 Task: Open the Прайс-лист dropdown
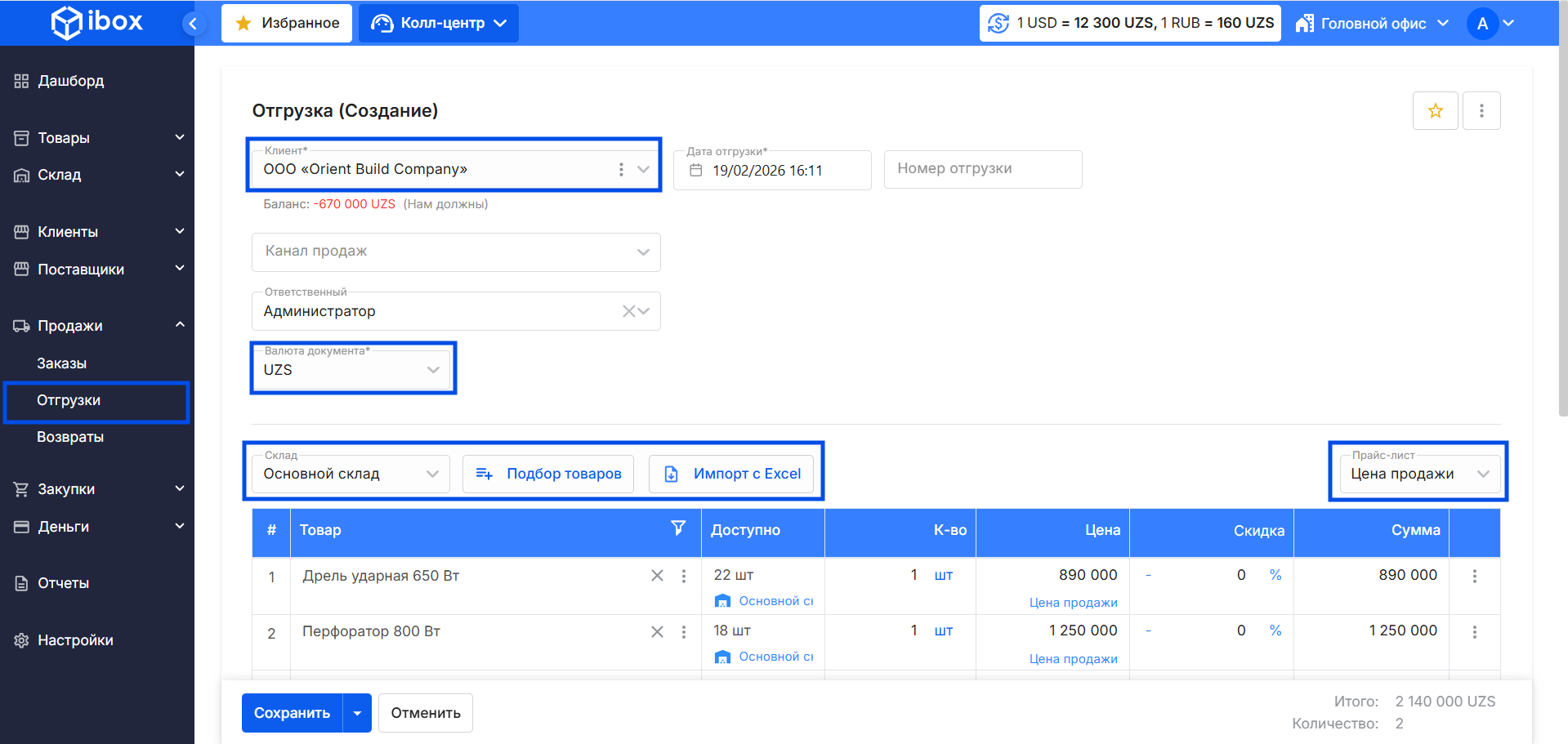[x=1482, y=474]
